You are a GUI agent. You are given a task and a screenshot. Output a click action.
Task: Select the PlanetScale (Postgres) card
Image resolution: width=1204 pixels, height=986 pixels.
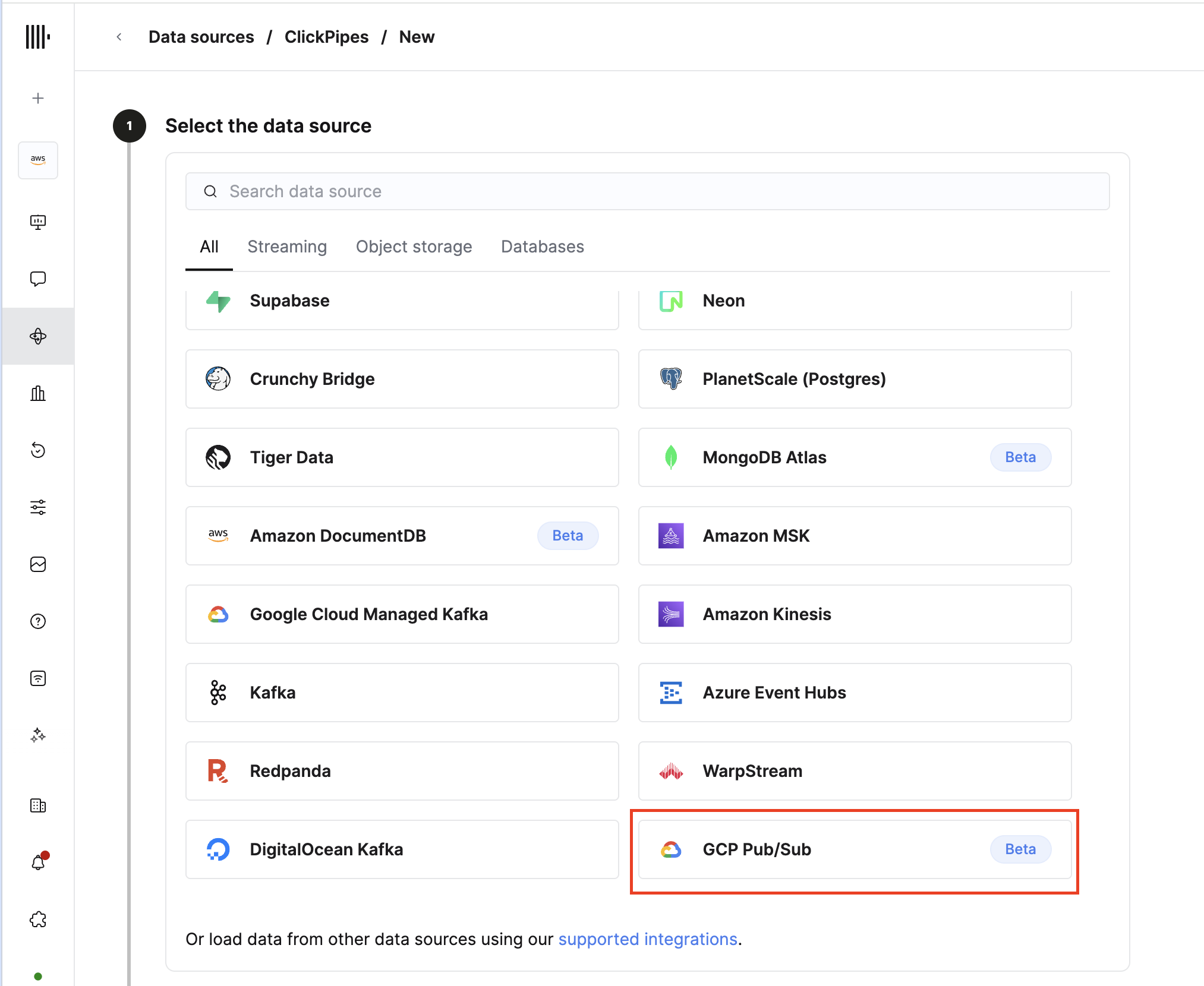pos(855,379)
